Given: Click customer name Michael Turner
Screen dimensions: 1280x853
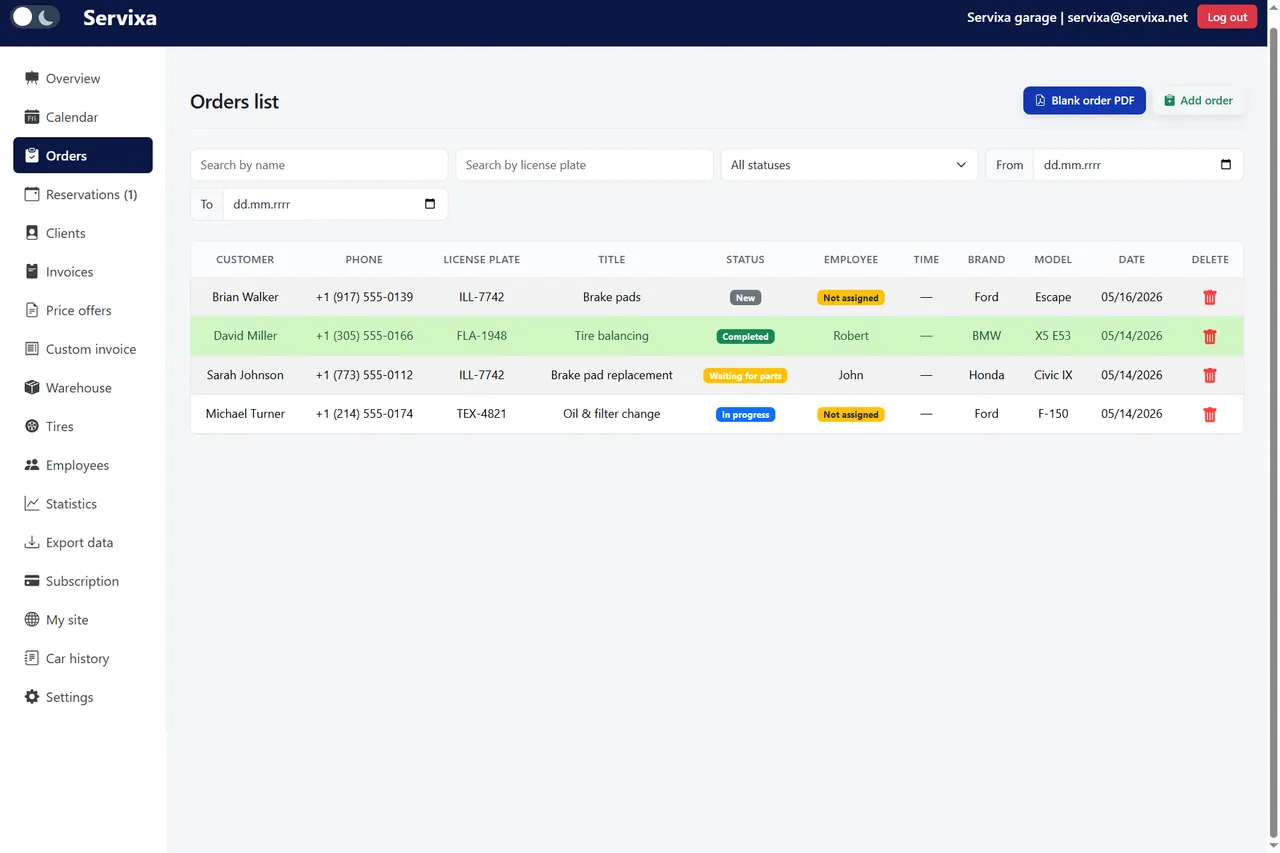Looking at the screenshot, I should click(x=245, y=414).
